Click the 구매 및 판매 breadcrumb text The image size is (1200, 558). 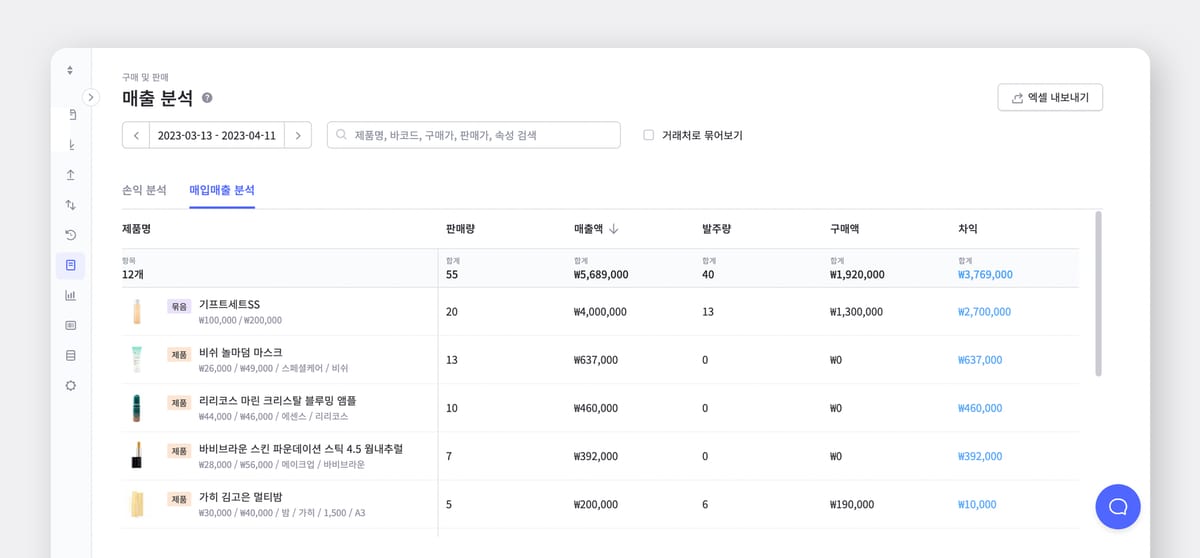tap(145, 77)
